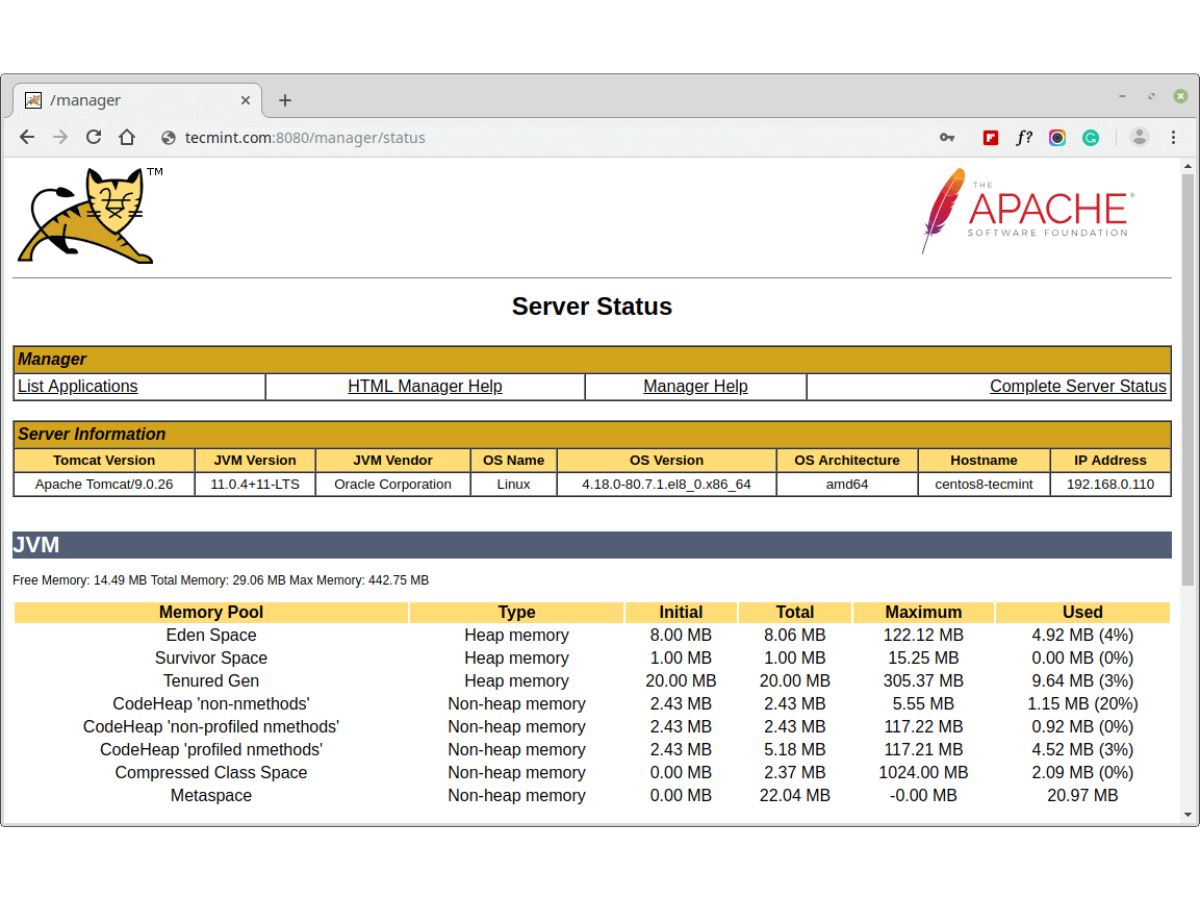Click 'centos8-tecmint' hostname cell
The image size is (1200, 900).
coord(984,484)
